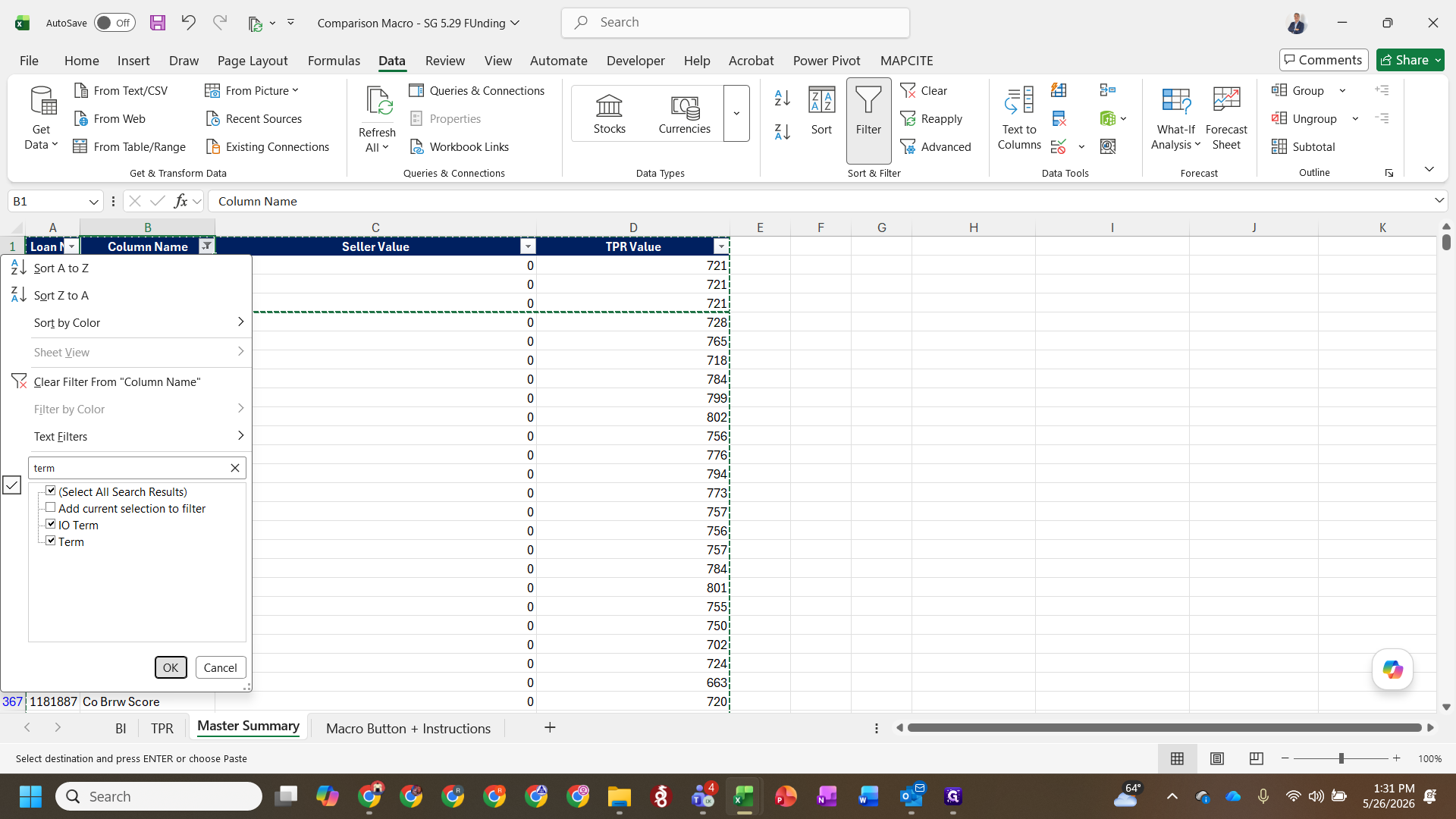Select Normal view in status bar
Image resolution: width=1456 pixels, height=819 pixels.
1177,758
